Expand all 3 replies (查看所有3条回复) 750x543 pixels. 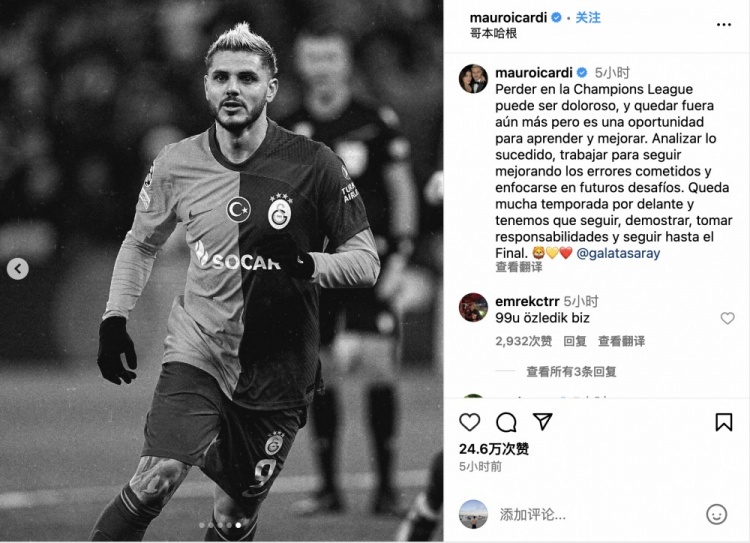pyautogui.click(x=571, y=371)
